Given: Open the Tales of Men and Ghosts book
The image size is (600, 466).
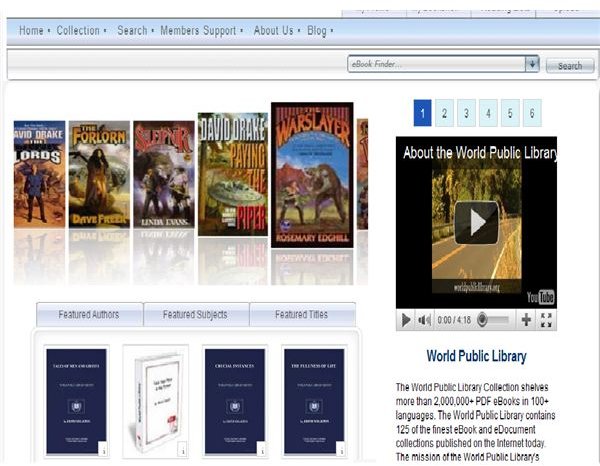Looking at the screenshot, I should (x=77, y=401).
